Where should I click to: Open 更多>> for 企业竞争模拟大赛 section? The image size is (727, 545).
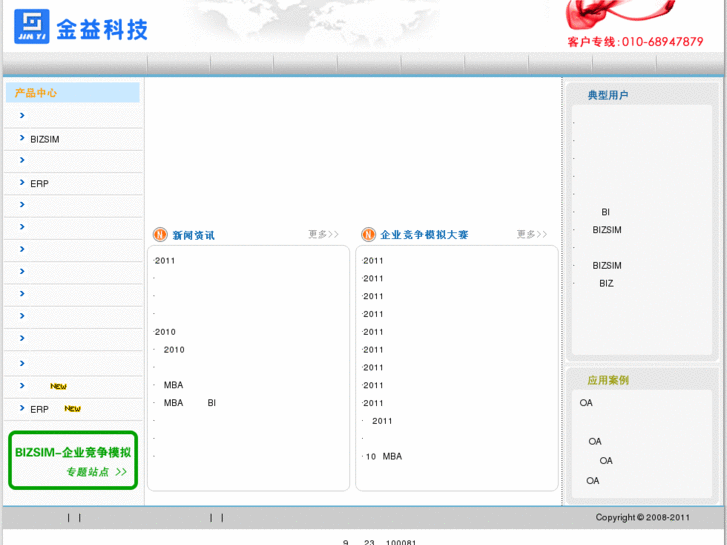point(532,234)
